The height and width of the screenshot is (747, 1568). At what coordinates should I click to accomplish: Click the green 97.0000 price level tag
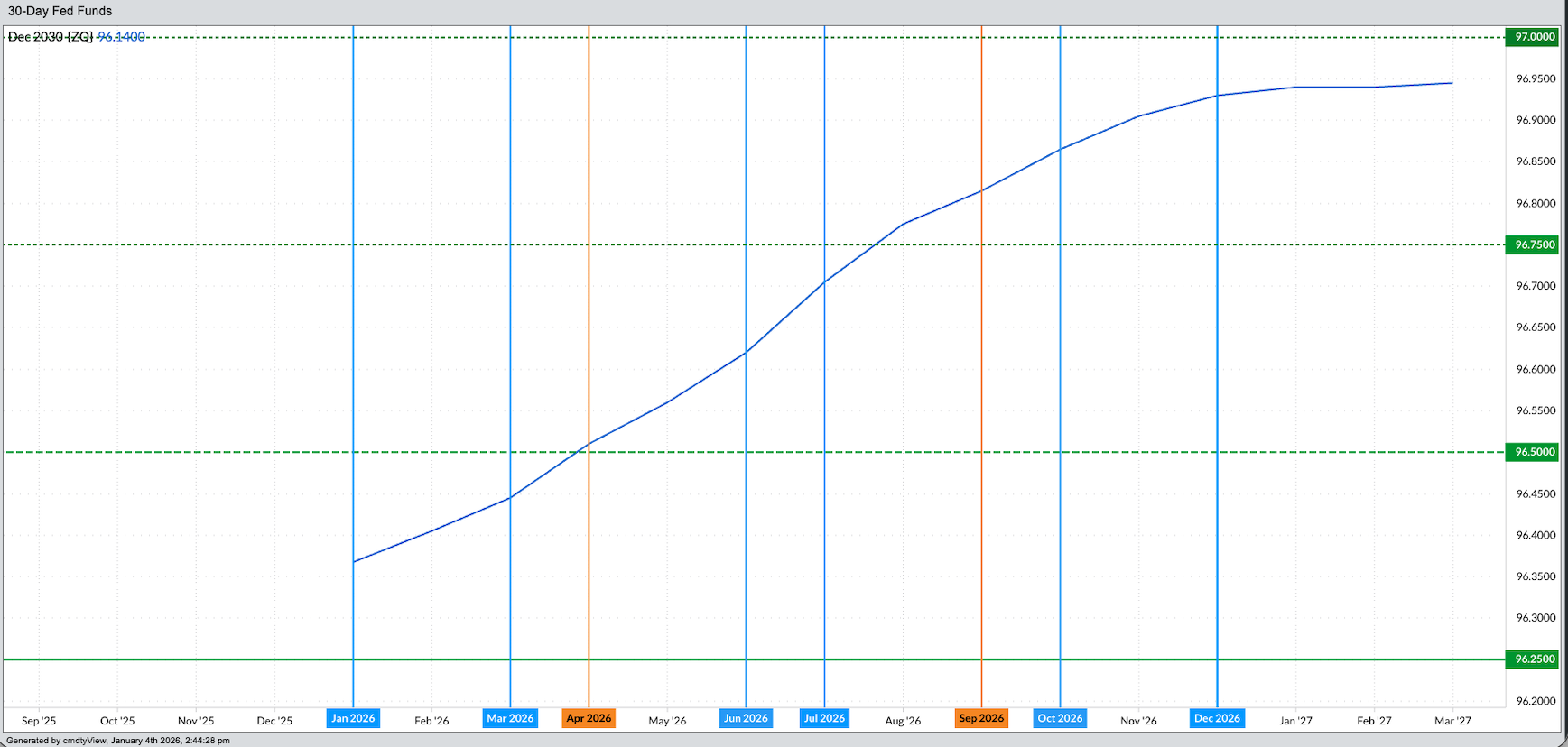[x=1533, y=37]
